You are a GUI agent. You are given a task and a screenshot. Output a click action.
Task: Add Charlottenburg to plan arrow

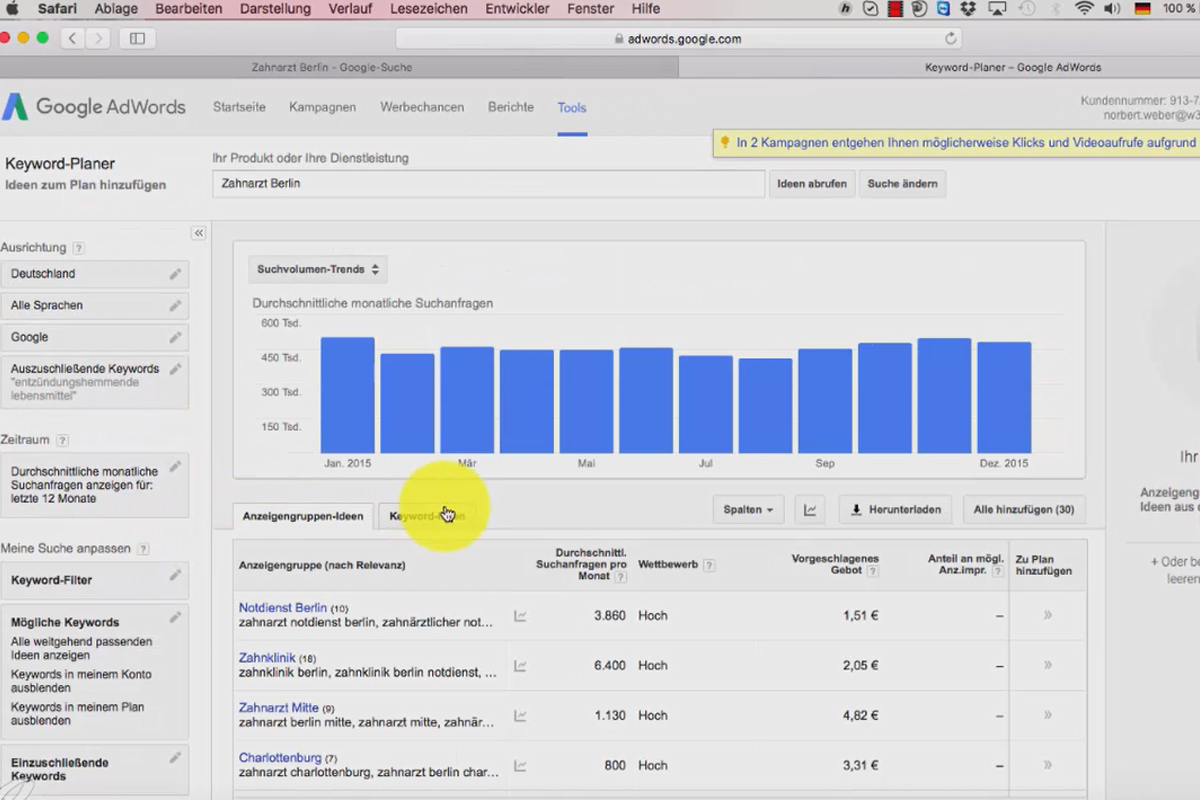pos(1047,765)
